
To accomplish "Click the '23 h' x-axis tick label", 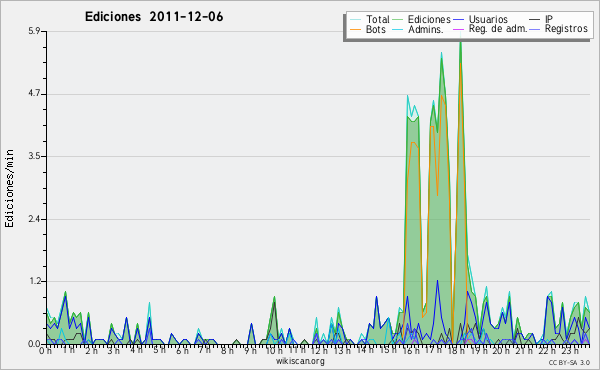I will (569, 350).
